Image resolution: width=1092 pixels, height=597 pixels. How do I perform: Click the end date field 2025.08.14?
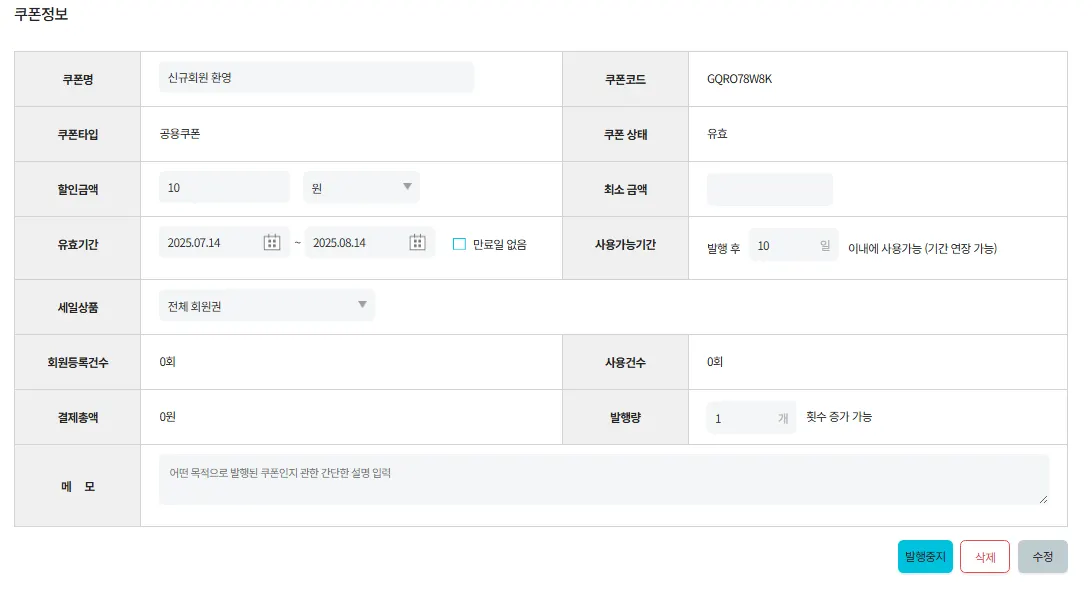click(x=356, y=243)
